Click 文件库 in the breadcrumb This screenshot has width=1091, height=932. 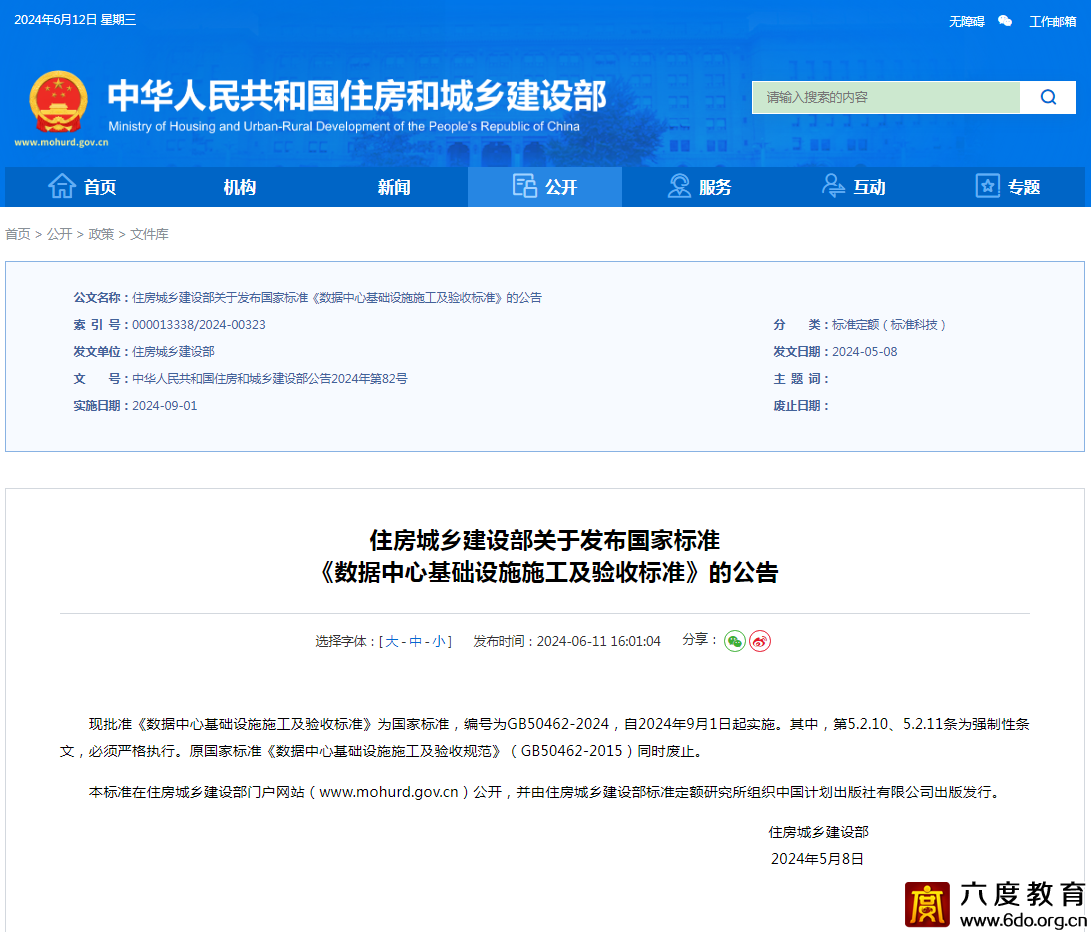pos(149,234)
